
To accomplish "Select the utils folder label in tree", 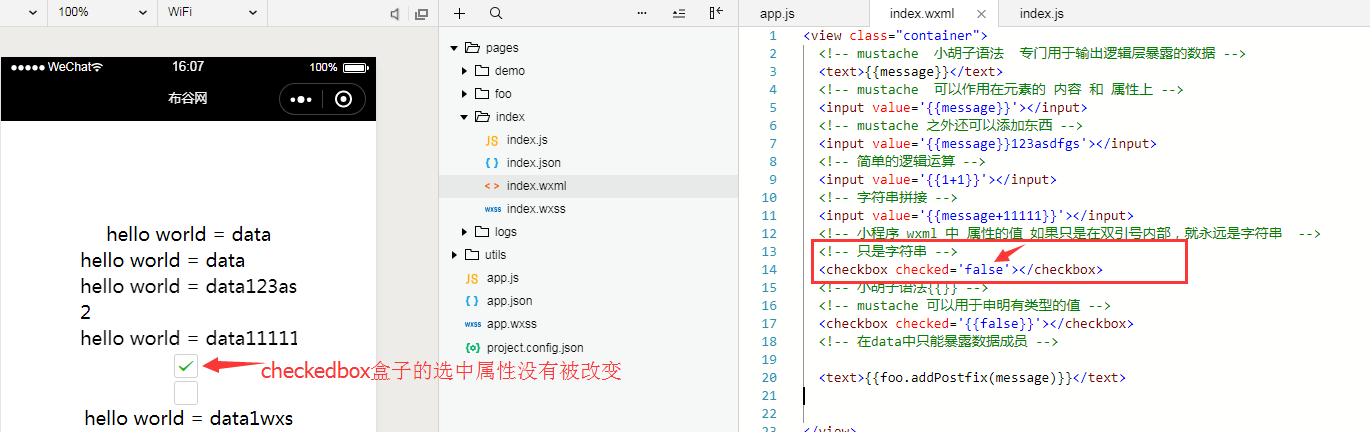I will point(496,255).
